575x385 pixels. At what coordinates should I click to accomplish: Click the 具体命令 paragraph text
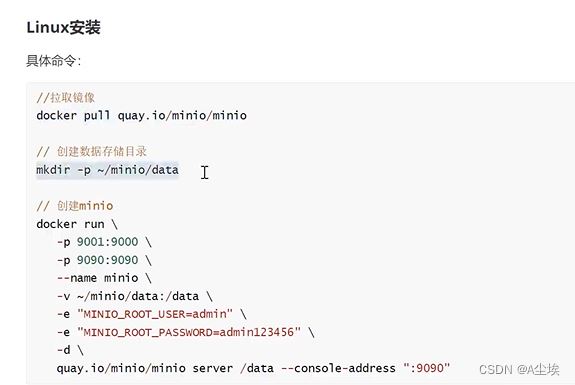click(54, 60)
